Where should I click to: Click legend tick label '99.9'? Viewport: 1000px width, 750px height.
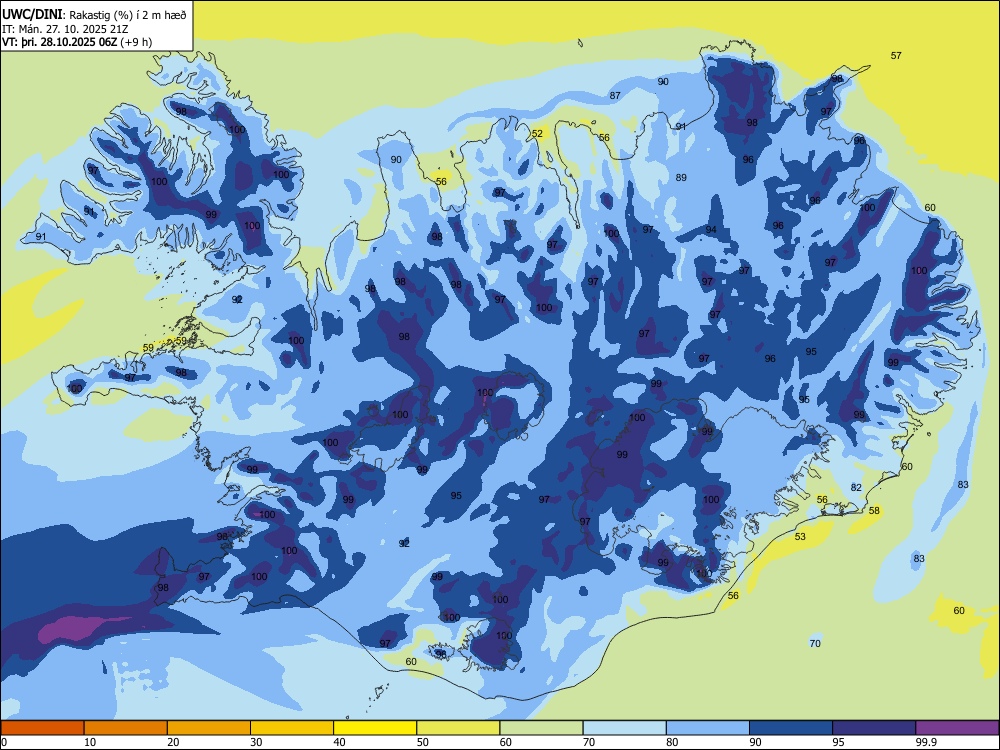click(x=926, y=742)
